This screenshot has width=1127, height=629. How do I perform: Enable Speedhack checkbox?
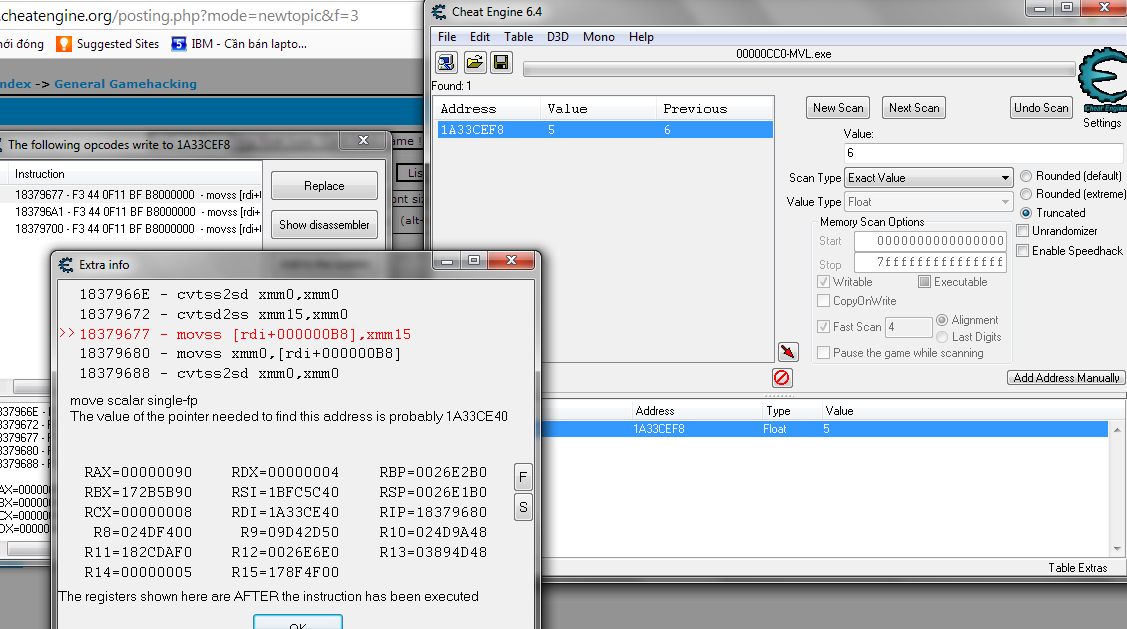click(1023, 251)
